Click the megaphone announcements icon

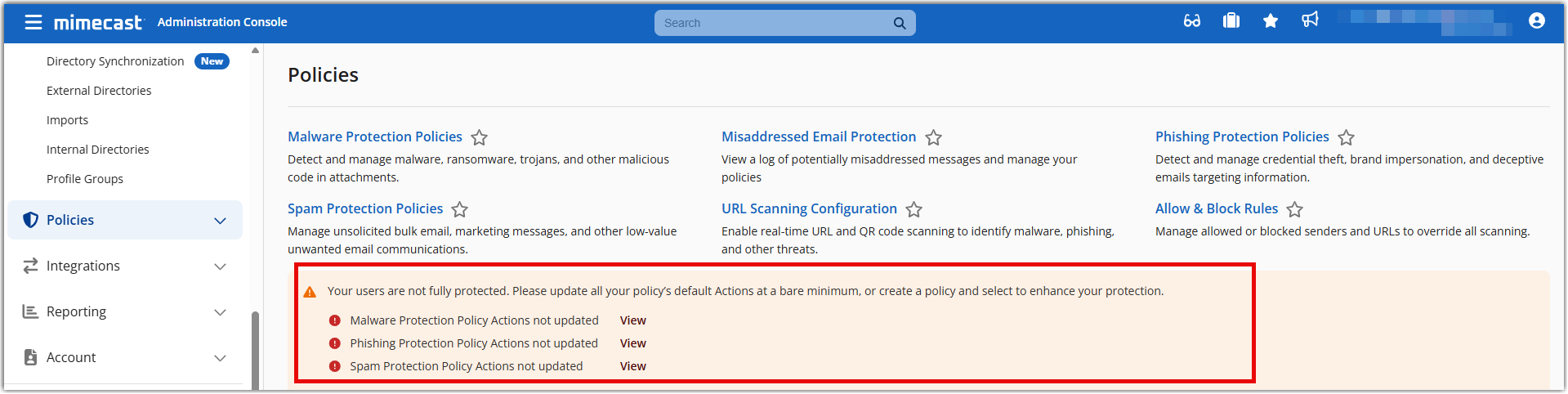pyautogui.click(x=1310, y=20)
